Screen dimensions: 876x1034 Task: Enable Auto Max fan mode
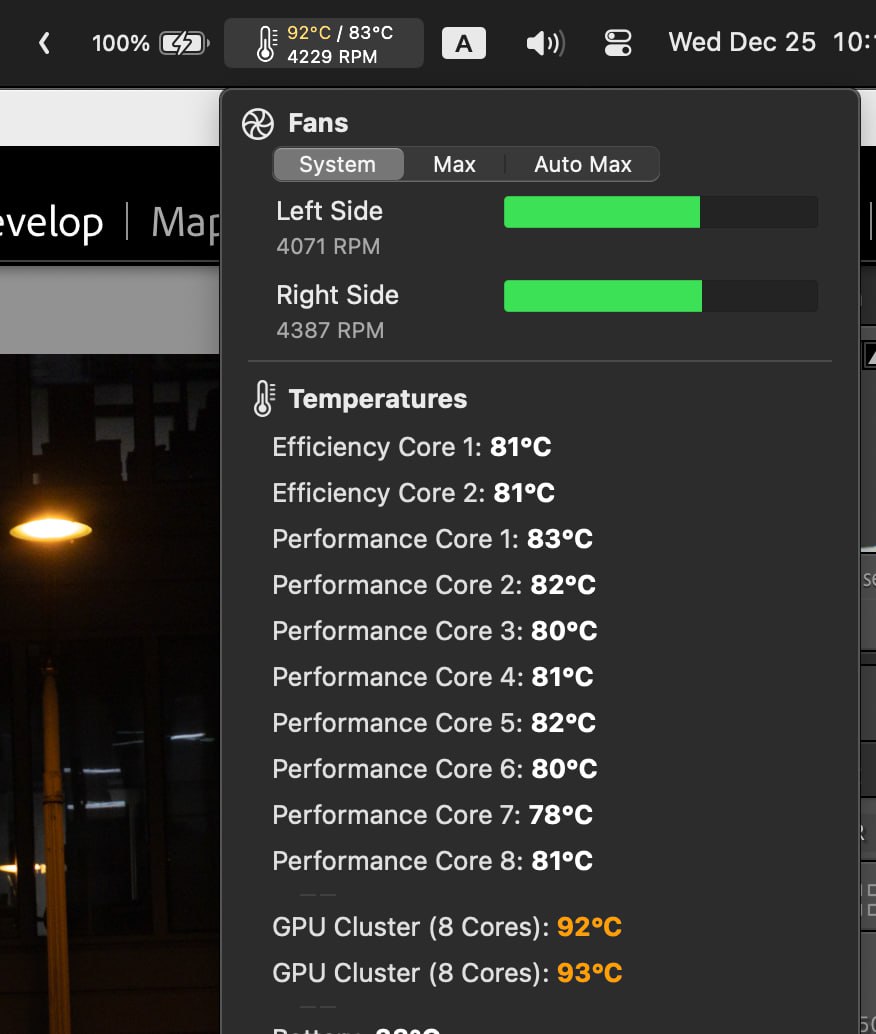coord(582,165)
